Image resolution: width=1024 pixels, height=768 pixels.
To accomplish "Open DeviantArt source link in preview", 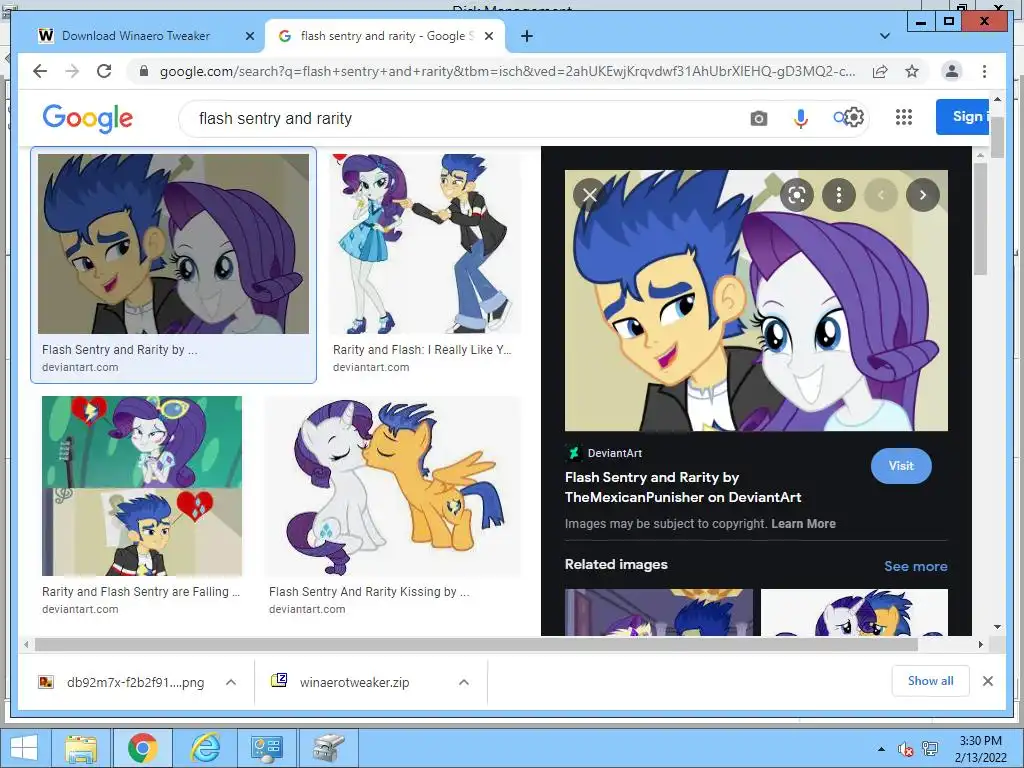I will (603, 453).
